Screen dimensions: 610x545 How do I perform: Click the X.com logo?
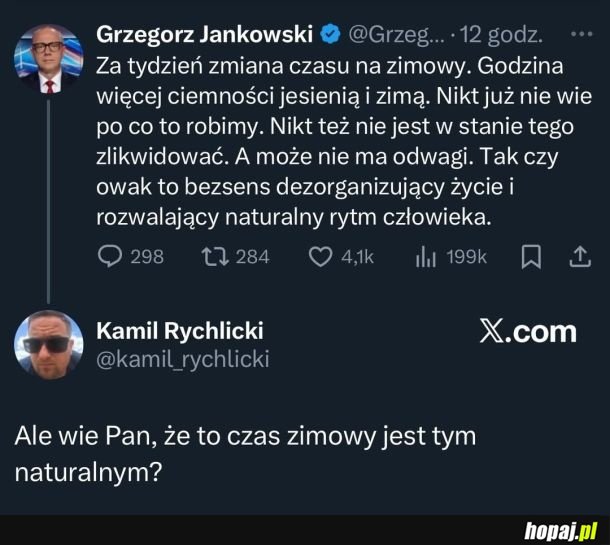click(528, 332)
